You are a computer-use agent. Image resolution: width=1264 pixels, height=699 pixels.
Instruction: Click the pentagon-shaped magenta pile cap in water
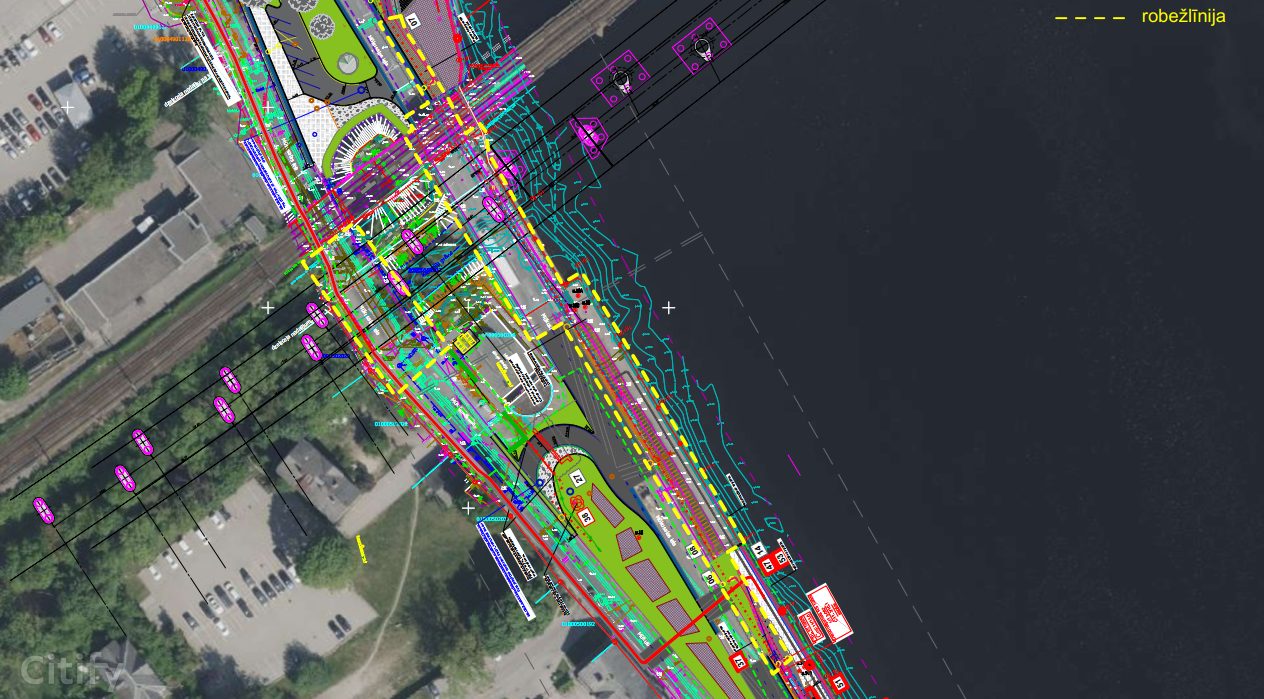pos(588,137)
